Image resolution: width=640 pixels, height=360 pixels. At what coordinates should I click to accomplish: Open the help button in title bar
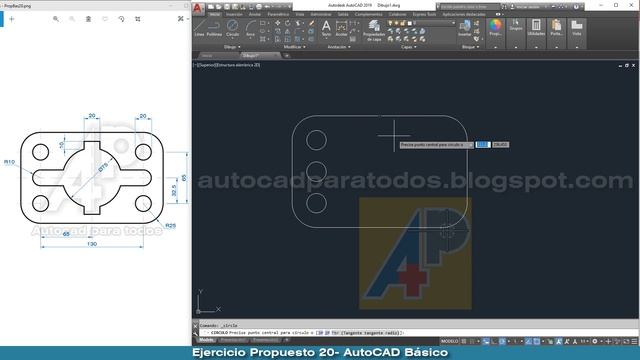coord(576,7)
